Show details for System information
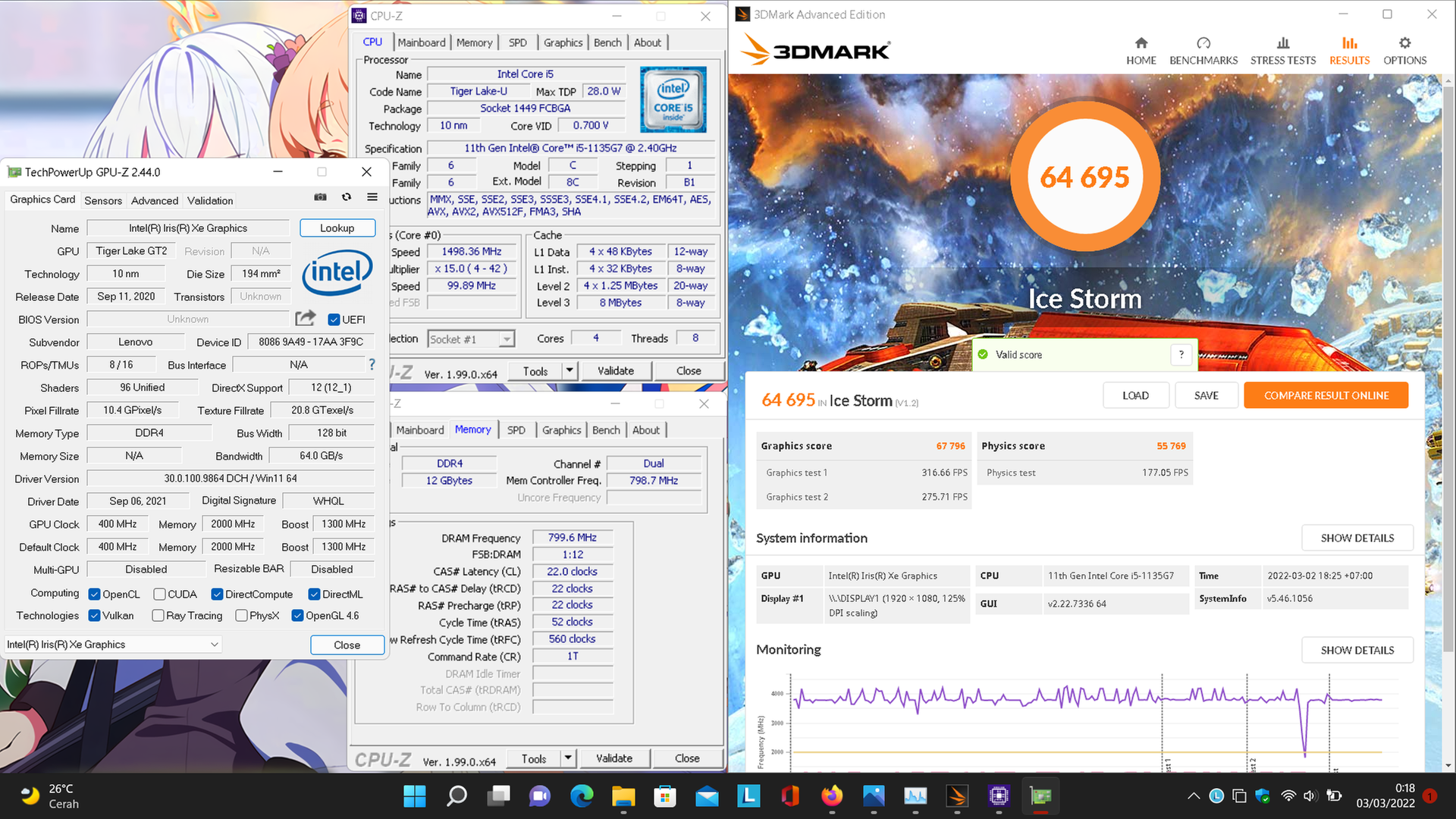This screenshot has width=1456, height=819. click(x=1357, y=538)
